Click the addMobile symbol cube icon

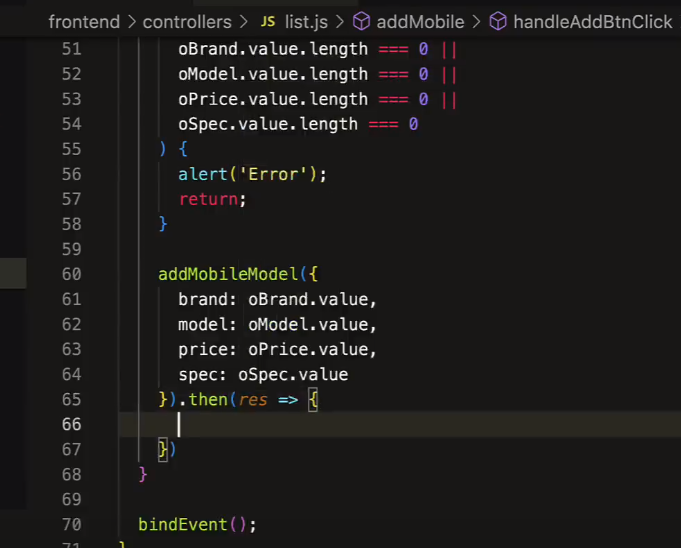[x=361, y=21]
